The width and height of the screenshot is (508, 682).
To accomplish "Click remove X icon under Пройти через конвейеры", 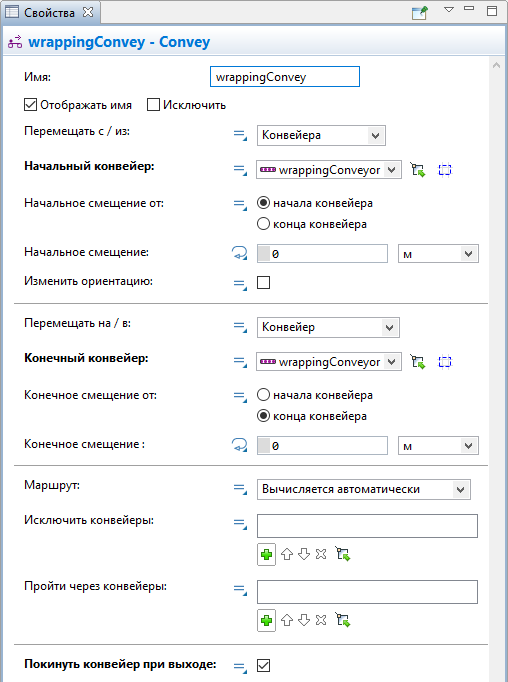I will click(321, 620).
